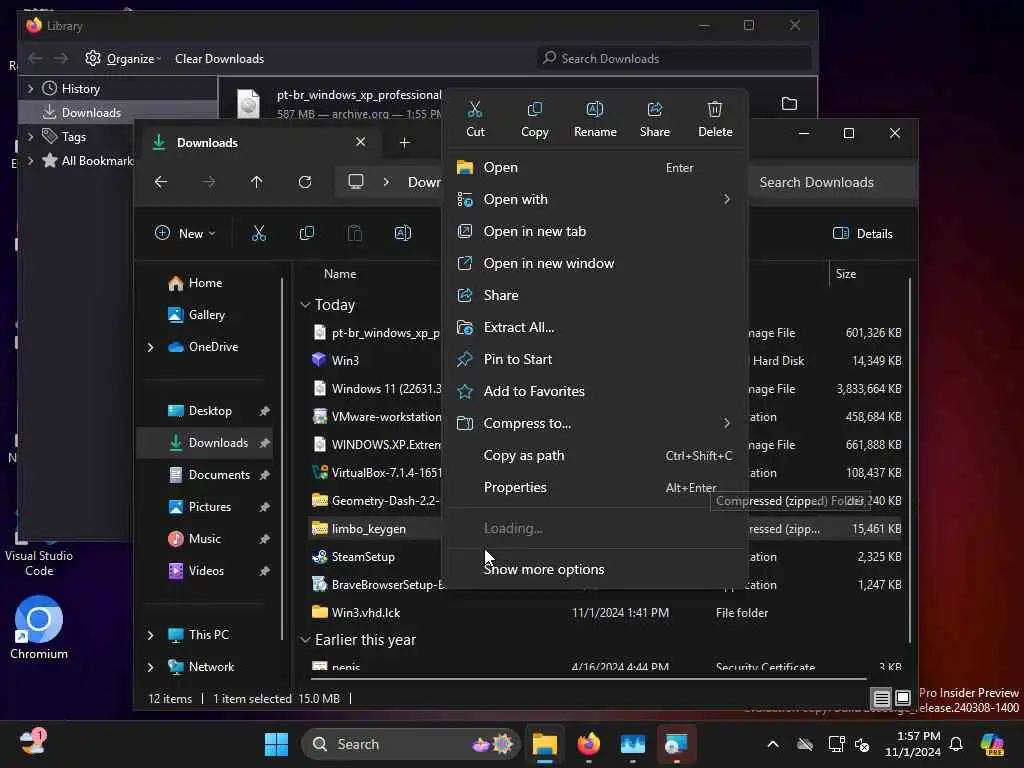Screen dimensions: 1024x768
Task: Choose Add to Favorites
Action: click(x=596, y=391)
